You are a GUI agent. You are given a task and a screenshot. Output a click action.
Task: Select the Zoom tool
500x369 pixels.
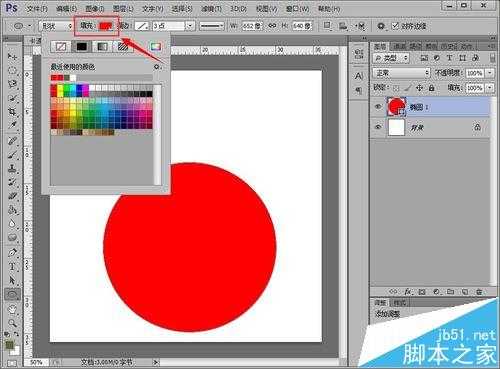coord(12,322)
